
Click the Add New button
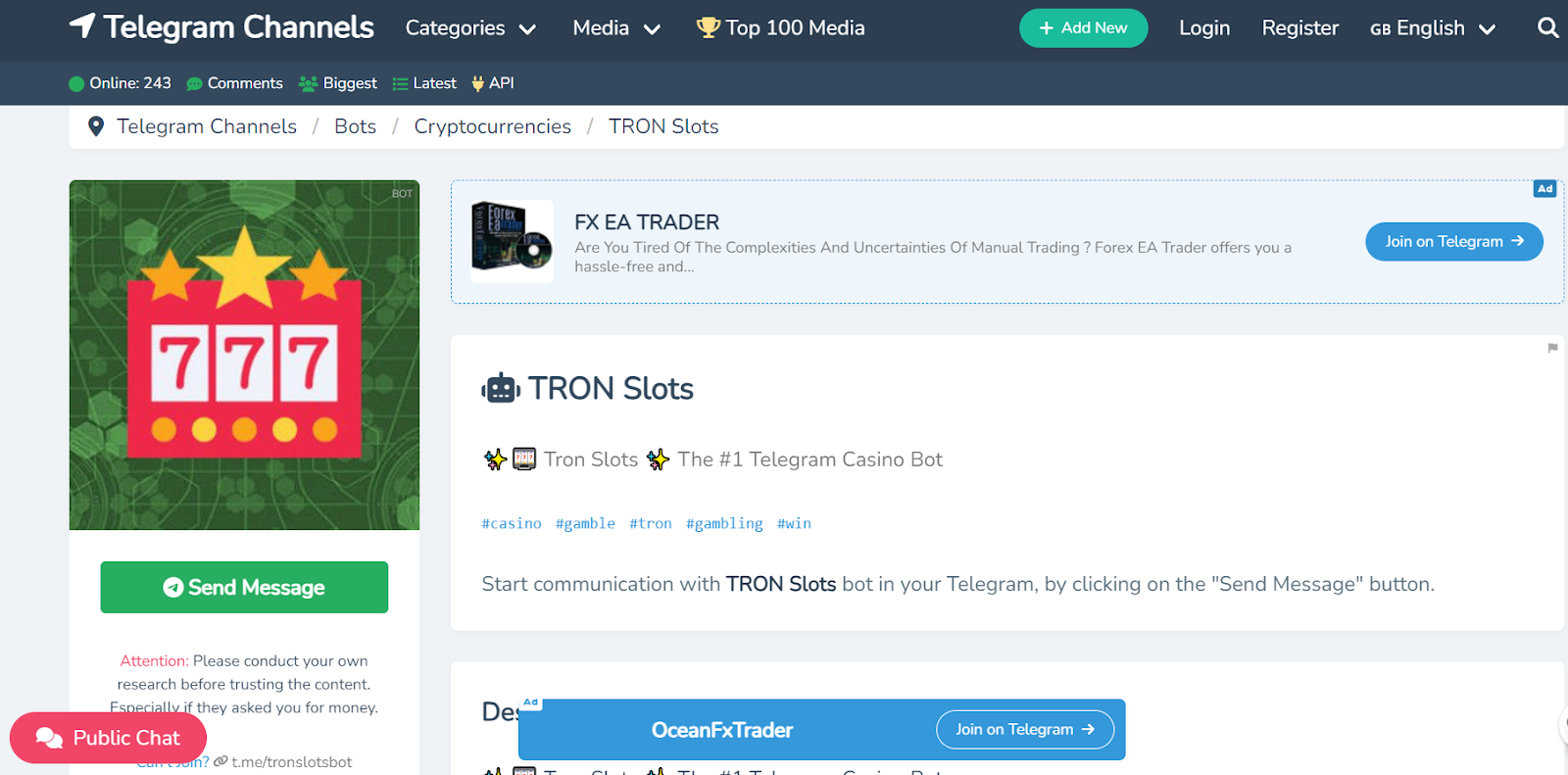(x=1083, y=28)
